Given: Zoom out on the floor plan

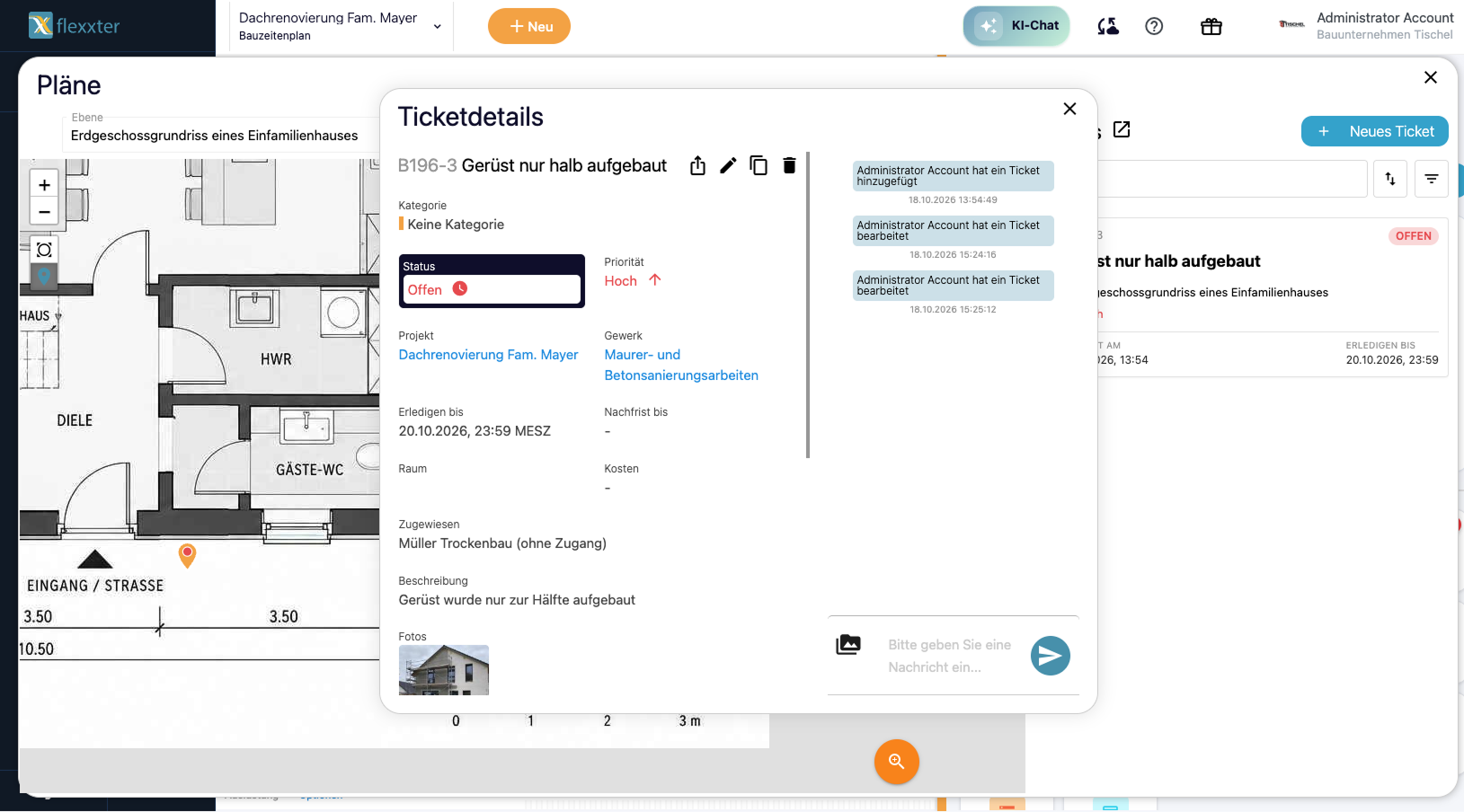Looking at the screenshot, I should pos(44,211).
